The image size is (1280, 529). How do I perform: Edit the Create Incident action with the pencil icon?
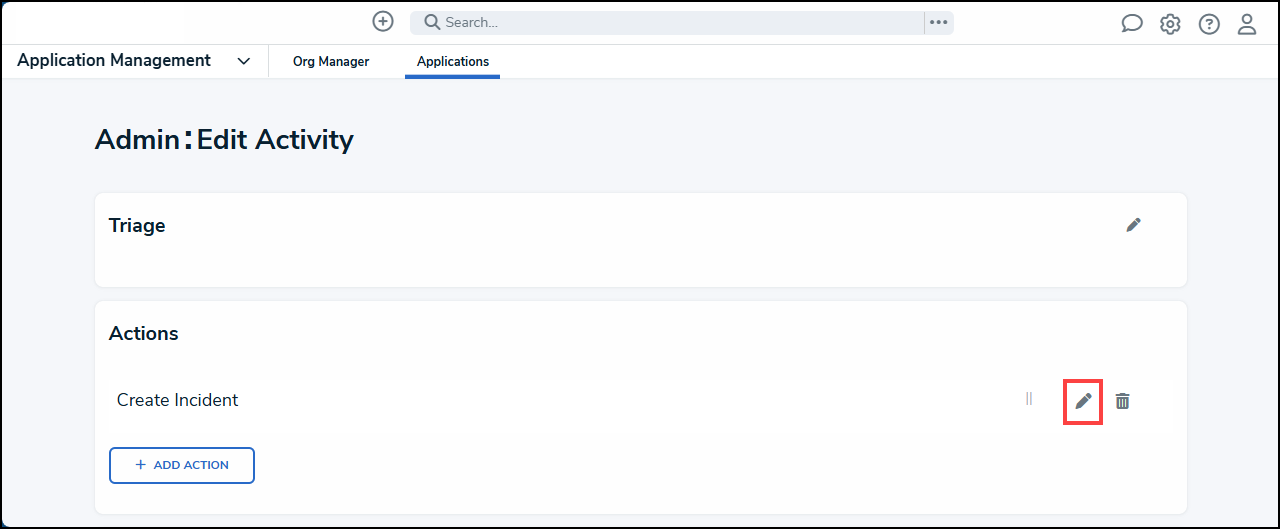(x=1083, y=401)
